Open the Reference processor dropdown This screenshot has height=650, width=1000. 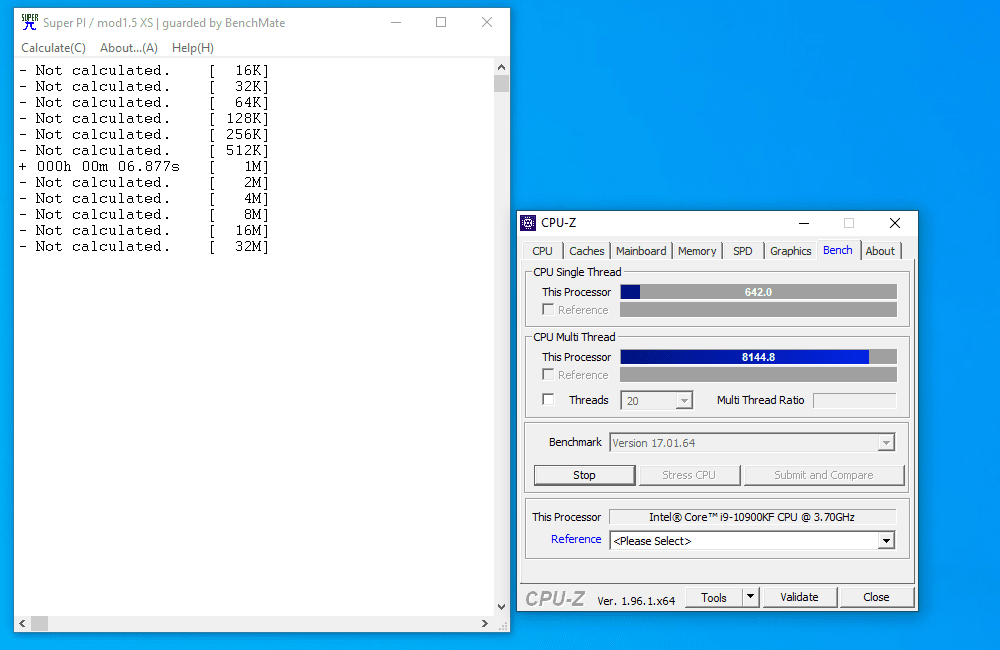coord(886,541)
